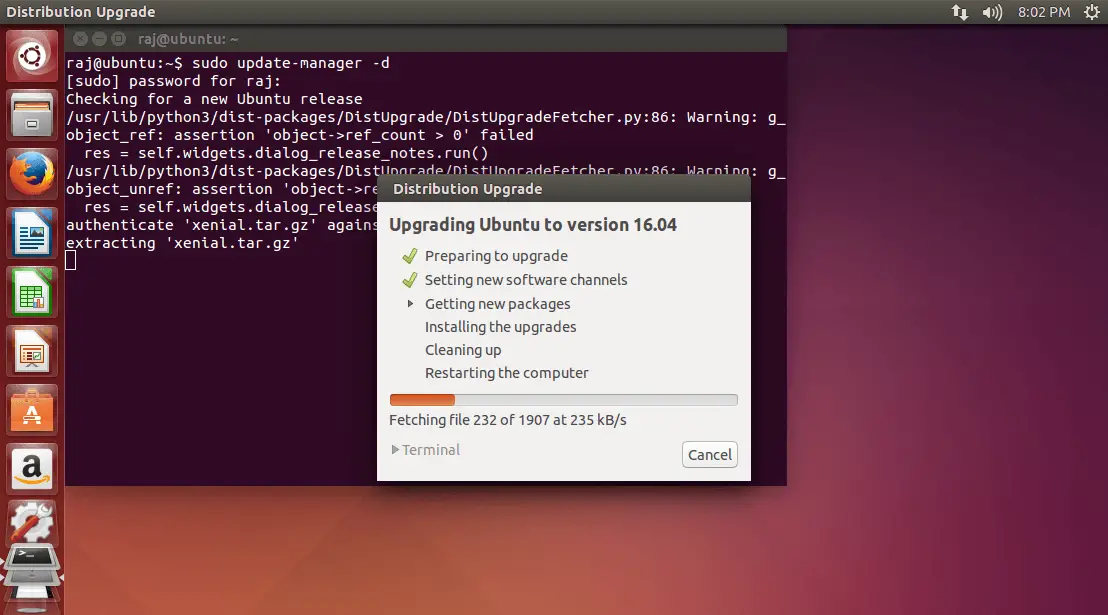The width and height of the screenshot is (1108, 615).
Task: Click 'Upgrading Ubuntu to version 16.04' heading
Action: [x=533, y=225]
